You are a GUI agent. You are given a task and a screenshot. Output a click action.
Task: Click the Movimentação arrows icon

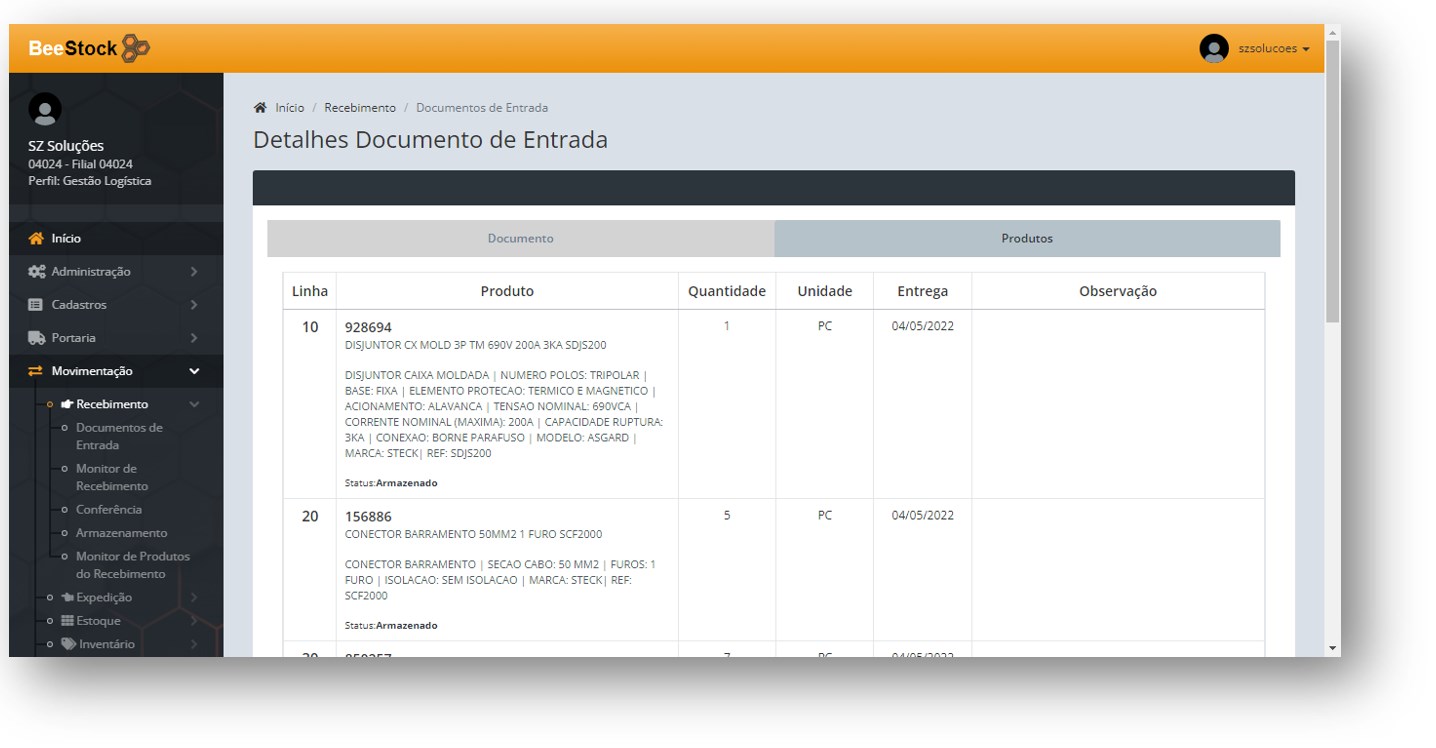click(x=36, y=371)
